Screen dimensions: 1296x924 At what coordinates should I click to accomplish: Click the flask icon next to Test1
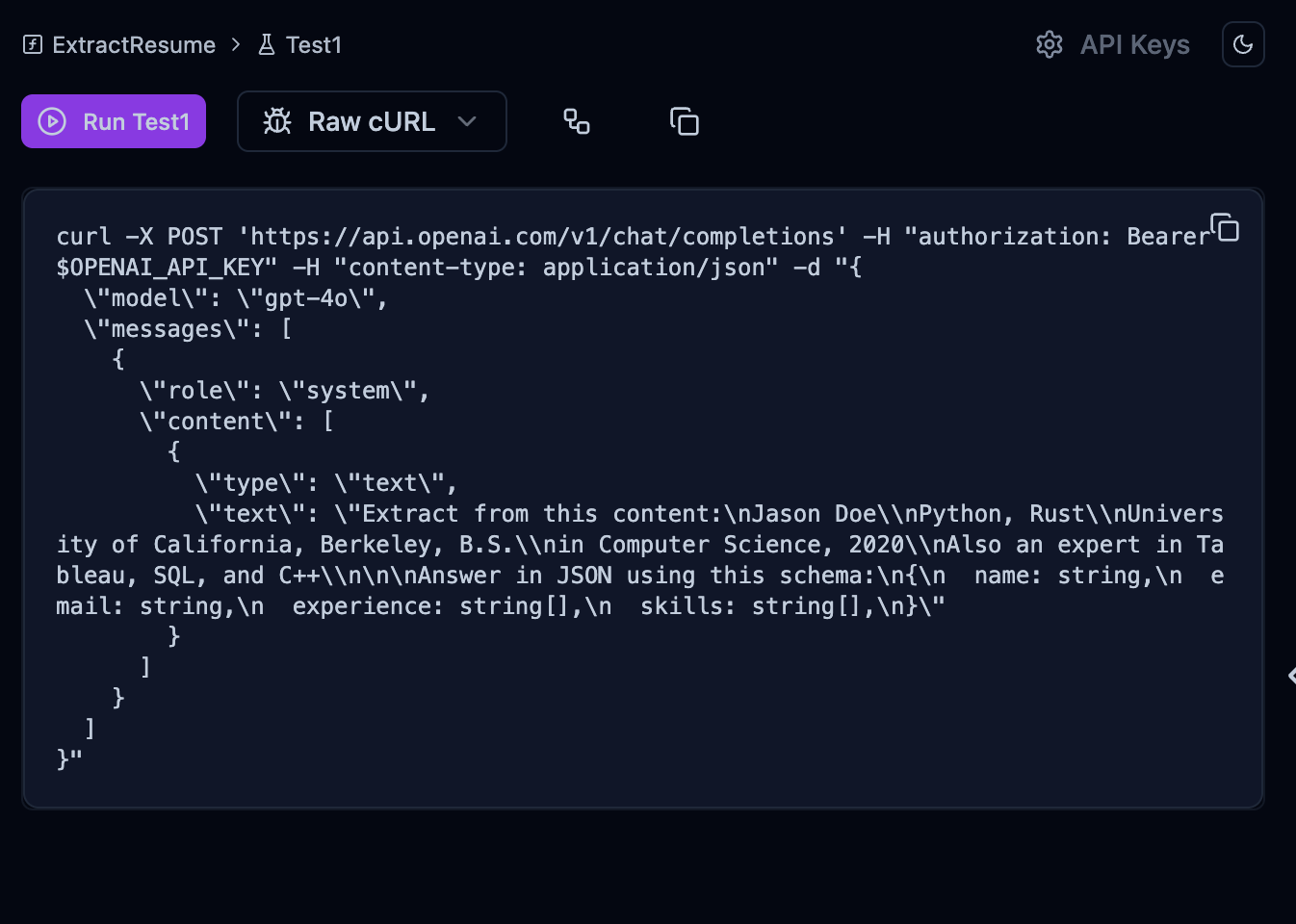point(267,44)
